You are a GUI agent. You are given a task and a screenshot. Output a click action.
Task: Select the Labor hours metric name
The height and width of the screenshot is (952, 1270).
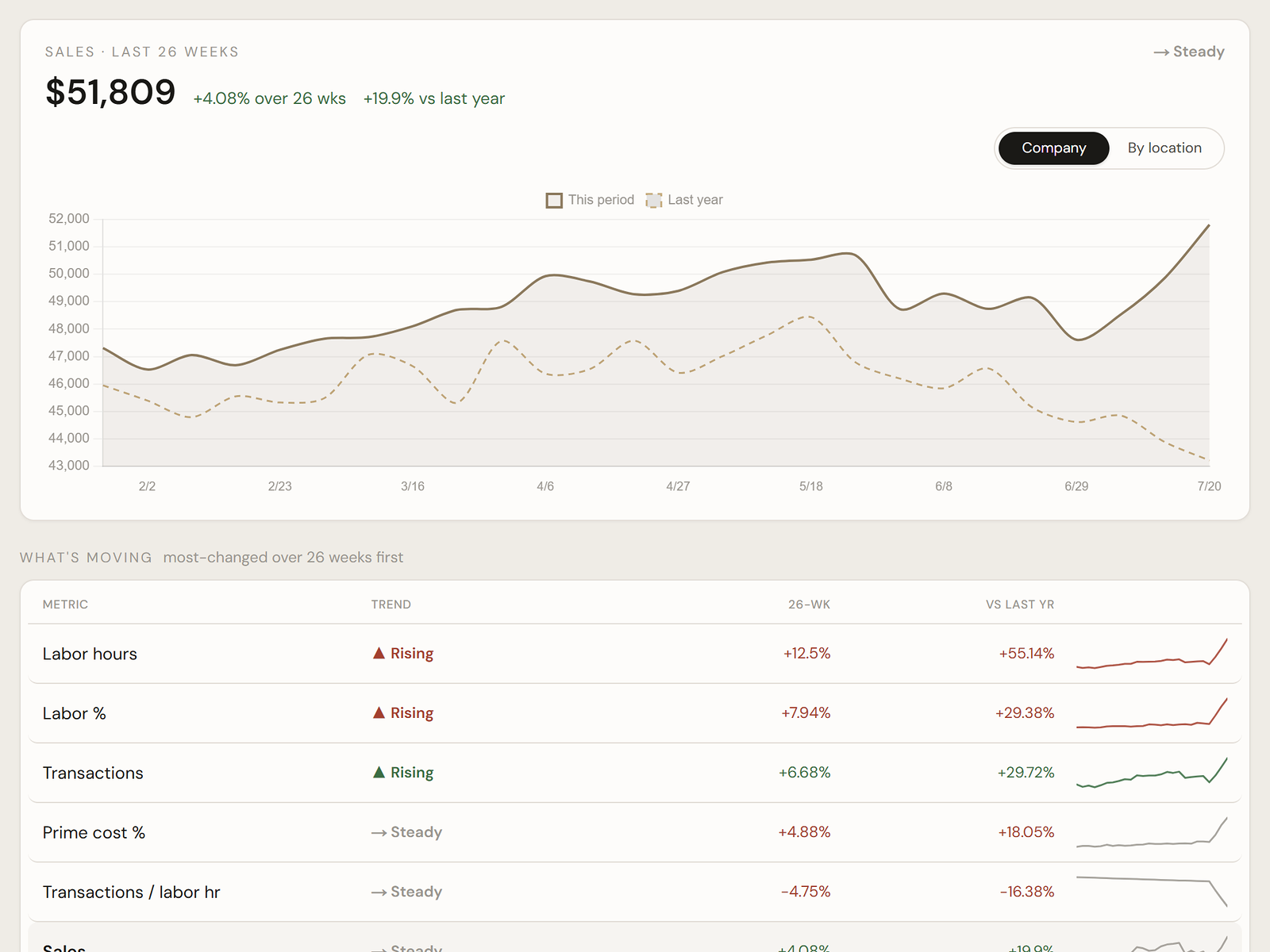click(90, 654)
